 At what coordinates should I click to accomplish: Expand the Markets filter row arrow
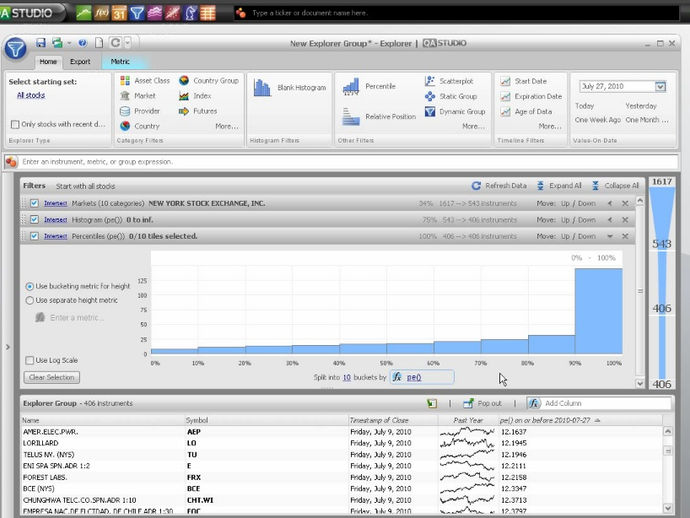coord(610,203)
